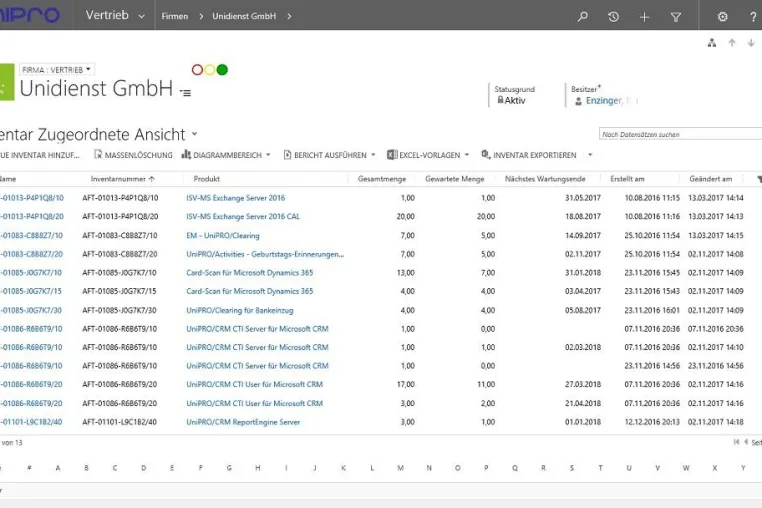Filter list by letter M
Image resolution: width=762 pixels, height=508 pixels.
click(x=400, y=468)
